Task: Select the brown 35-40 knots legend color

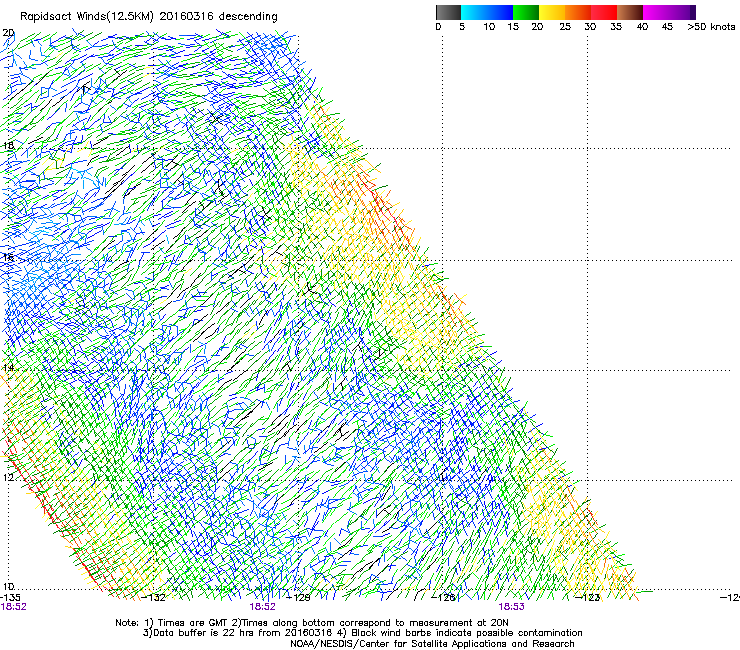Action: click(630, 12)
